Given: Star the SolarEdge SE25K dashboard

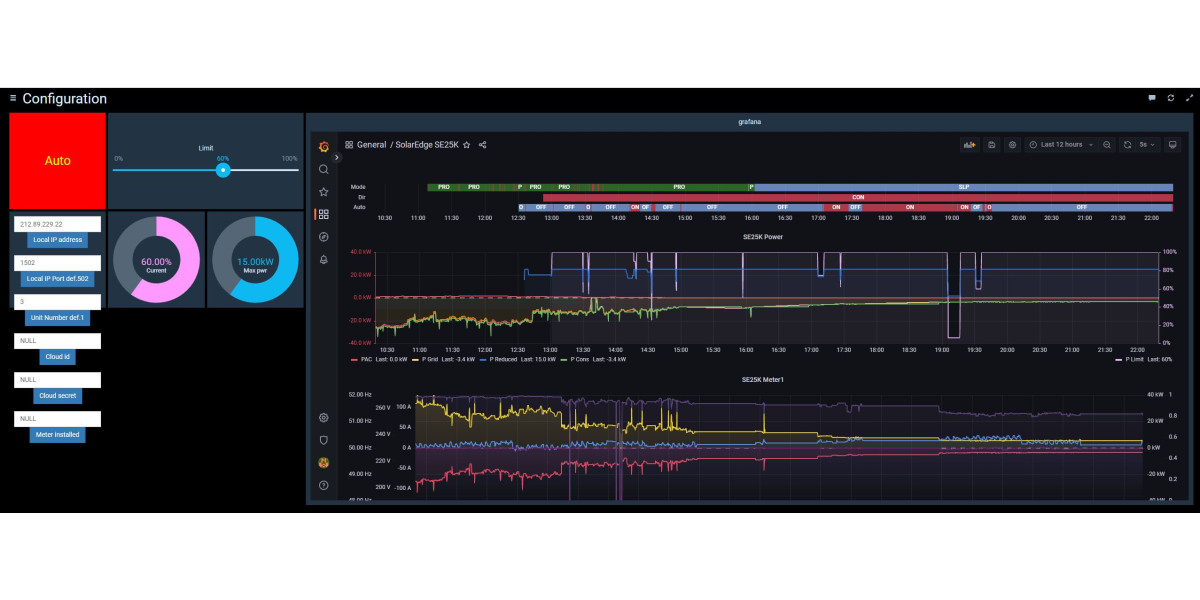Looking at the screenshot, I should pyautogui.click(x=467, y=145).
